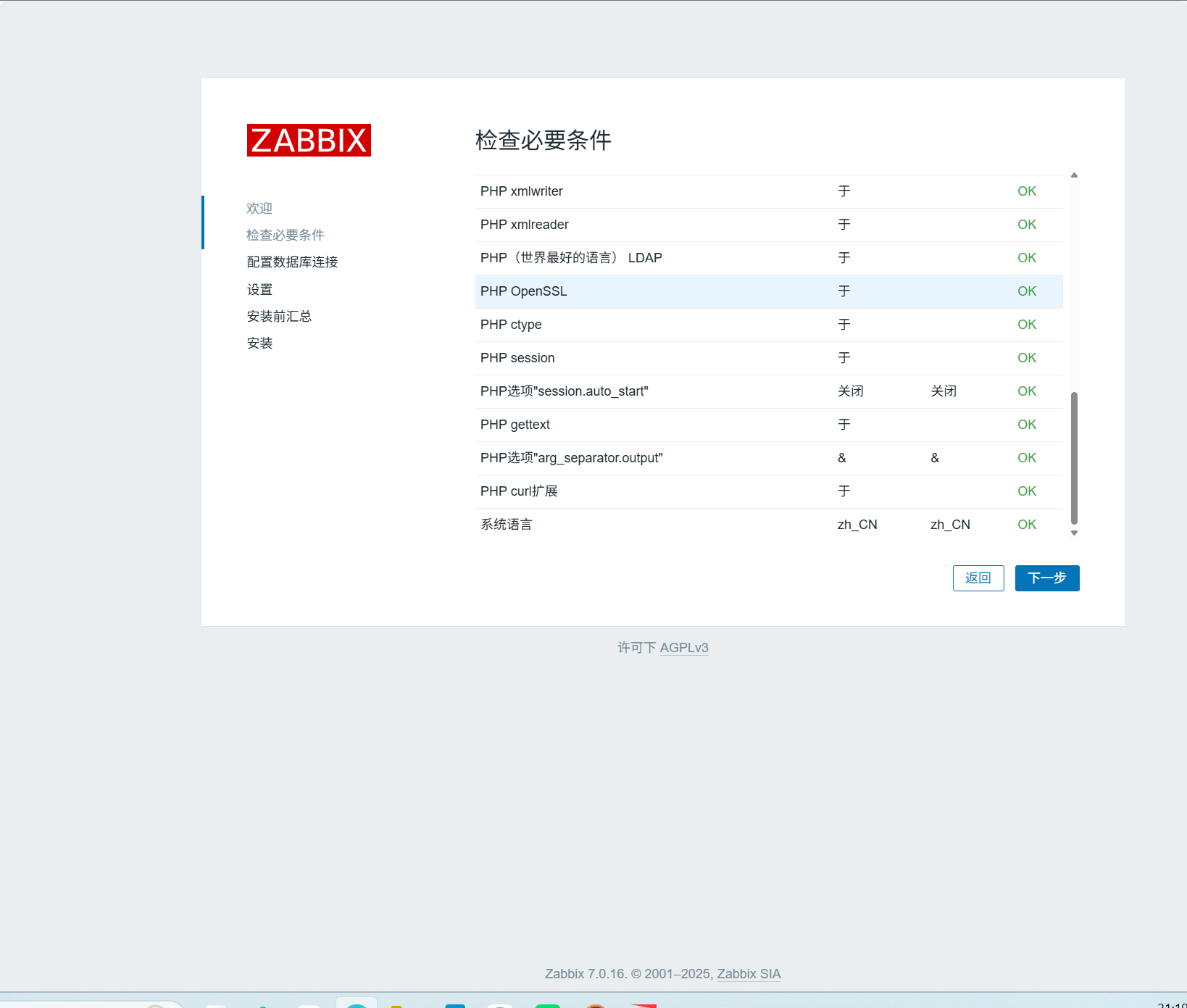This screenshot has width=1187, height=1008.
Task: Open the Zabbix SIA link in footer
Action: click(x=749, y=974)
